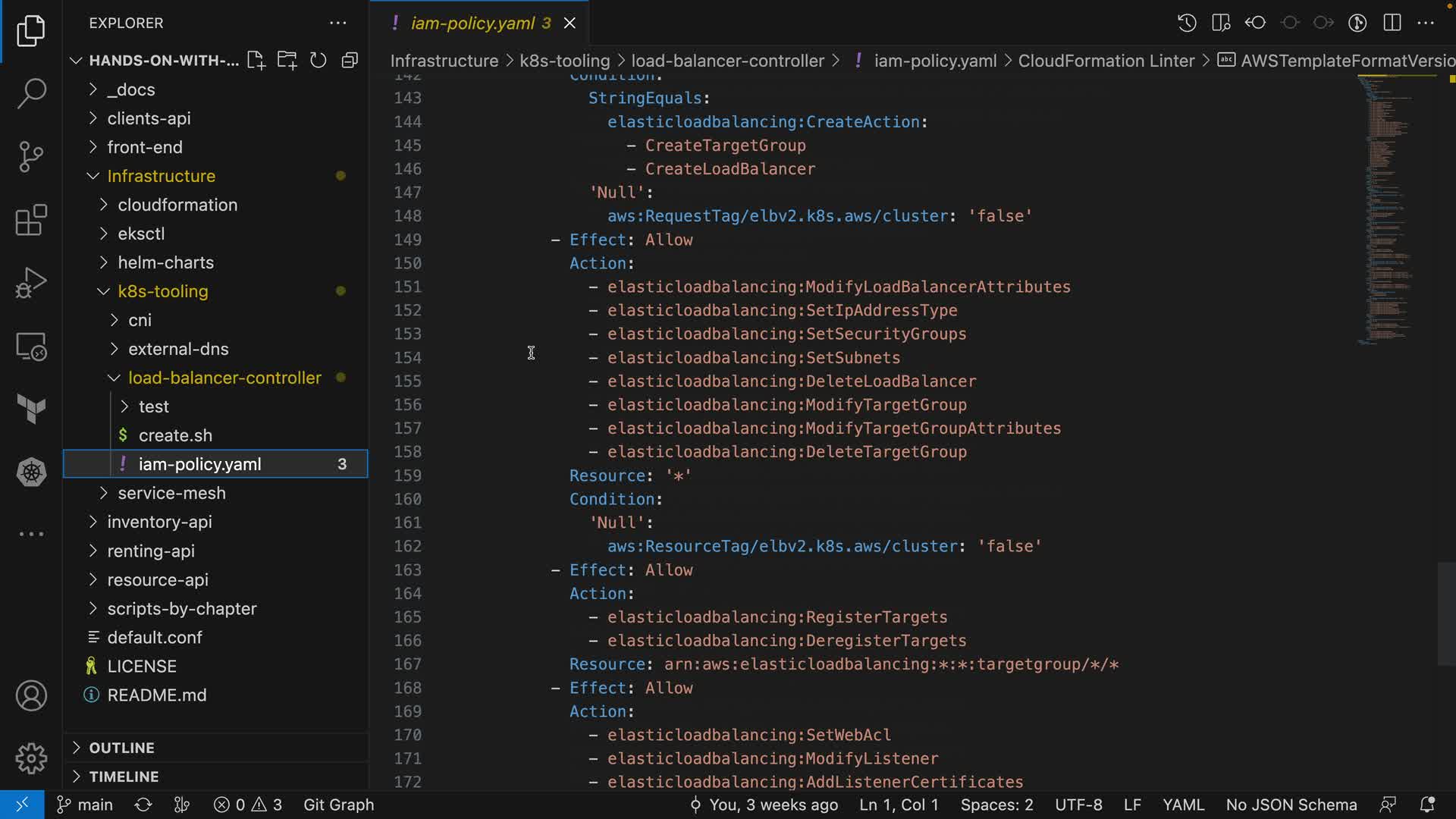
Task: Select the iam-policy.yaml editor tab
Action: click(472, 23)
